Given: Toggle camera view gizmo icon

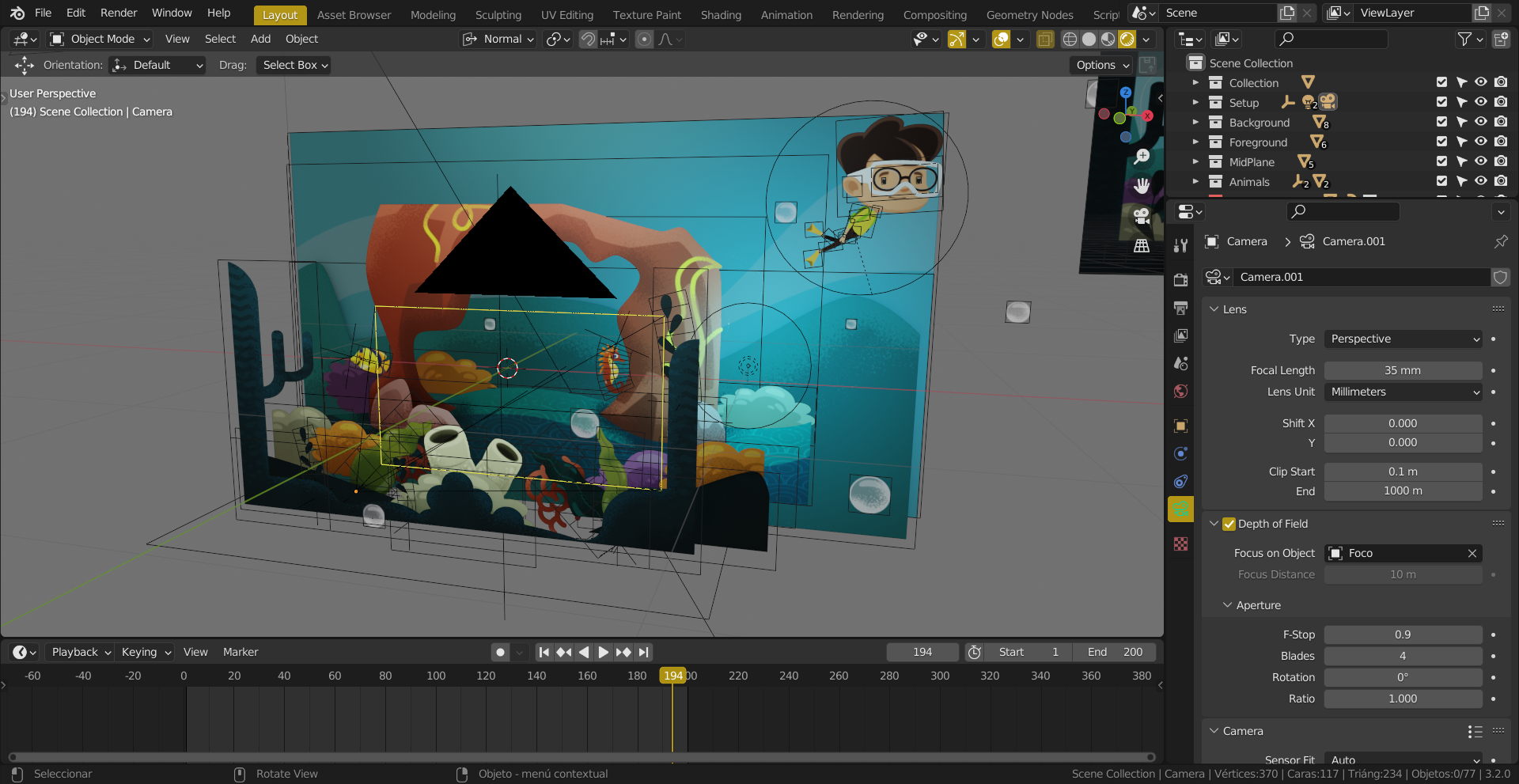Looking at the screenshot, I should 1142,216.
